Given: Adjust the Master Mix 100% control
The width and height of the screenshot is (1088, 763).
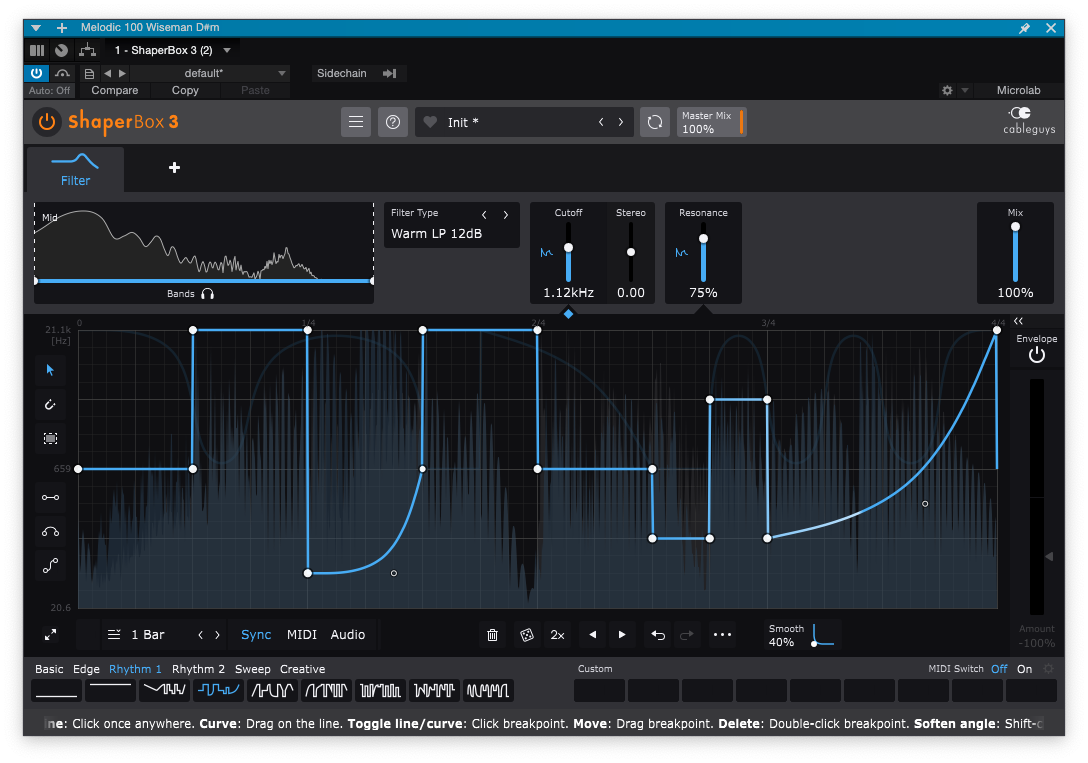Looking at the screenshot, I should (711, 122).
